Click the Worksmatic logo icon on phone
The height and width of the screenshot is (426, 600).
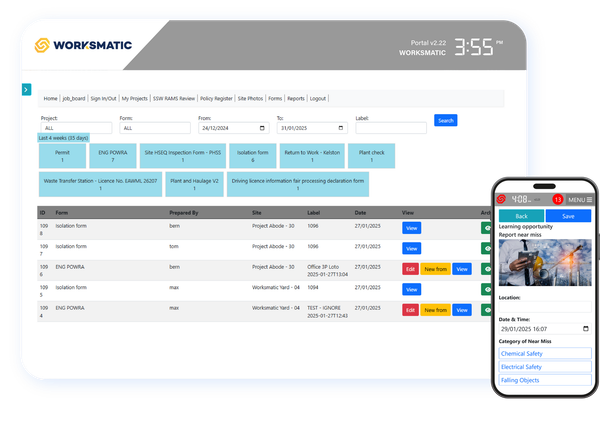(501, 199)
